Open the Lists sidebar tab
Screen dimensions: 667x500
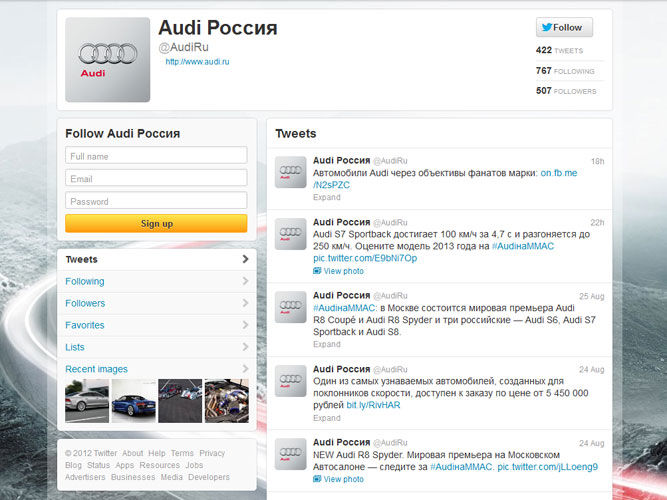tap(157, 347)
